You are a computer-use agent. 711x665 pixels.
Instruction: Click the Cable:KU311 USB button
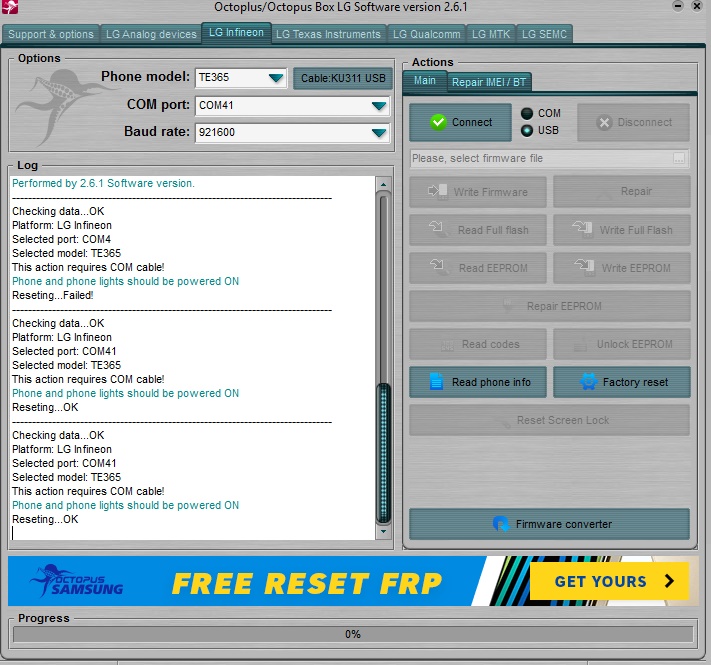pos(343,78)
